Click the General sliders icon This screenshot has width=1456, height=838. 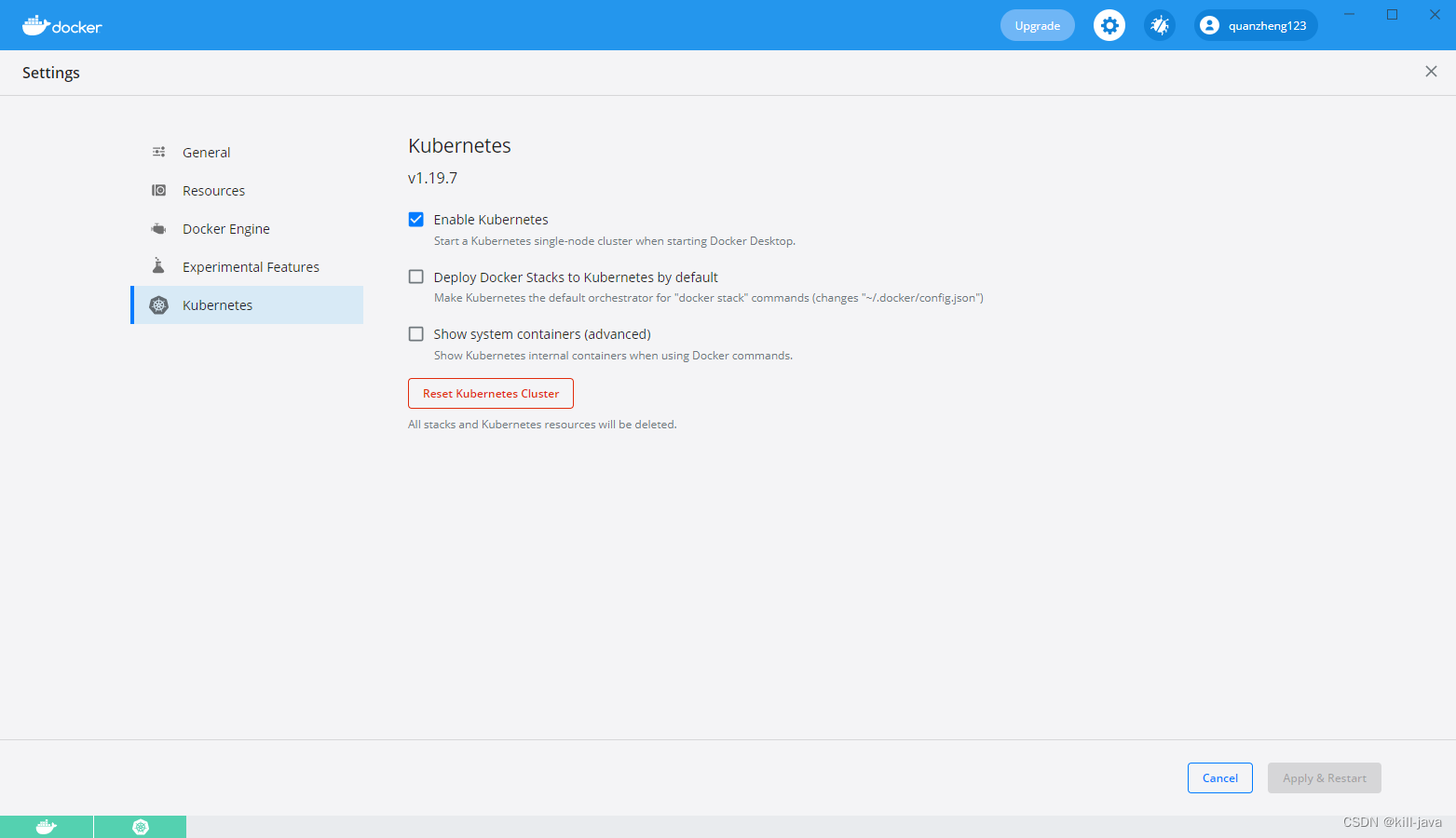point(159,152)
